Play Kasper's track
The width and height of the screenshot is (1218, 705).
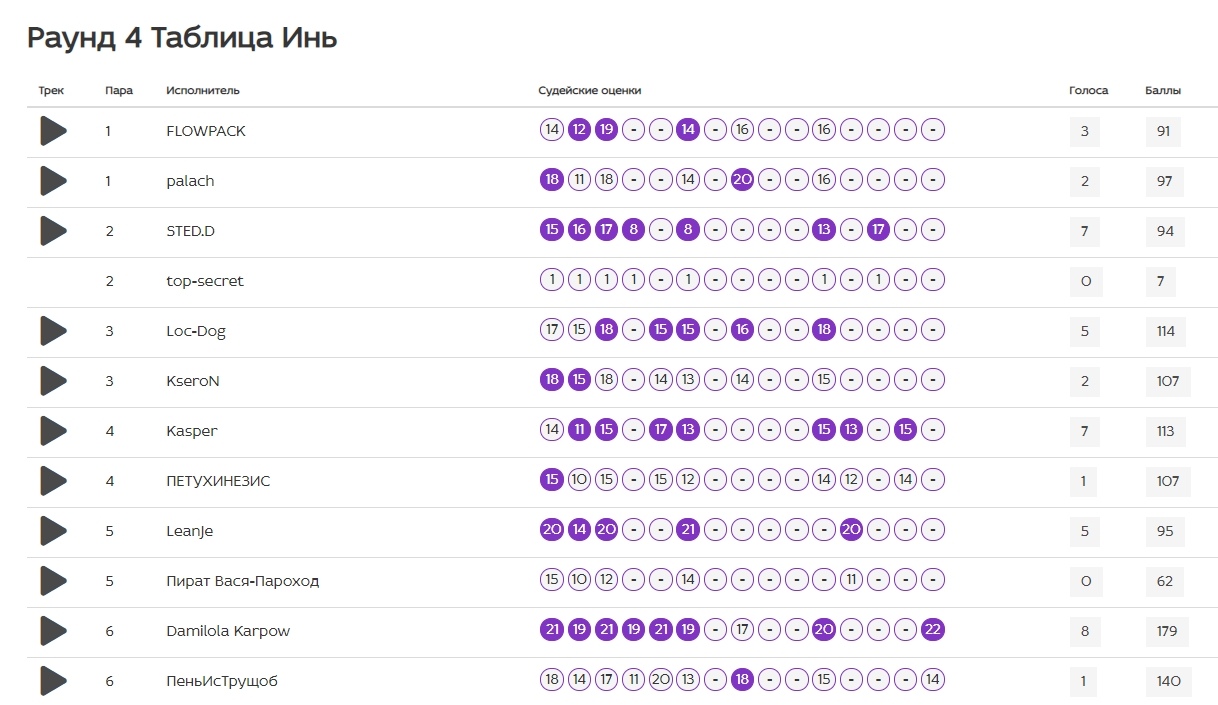[x=53, y=431]
